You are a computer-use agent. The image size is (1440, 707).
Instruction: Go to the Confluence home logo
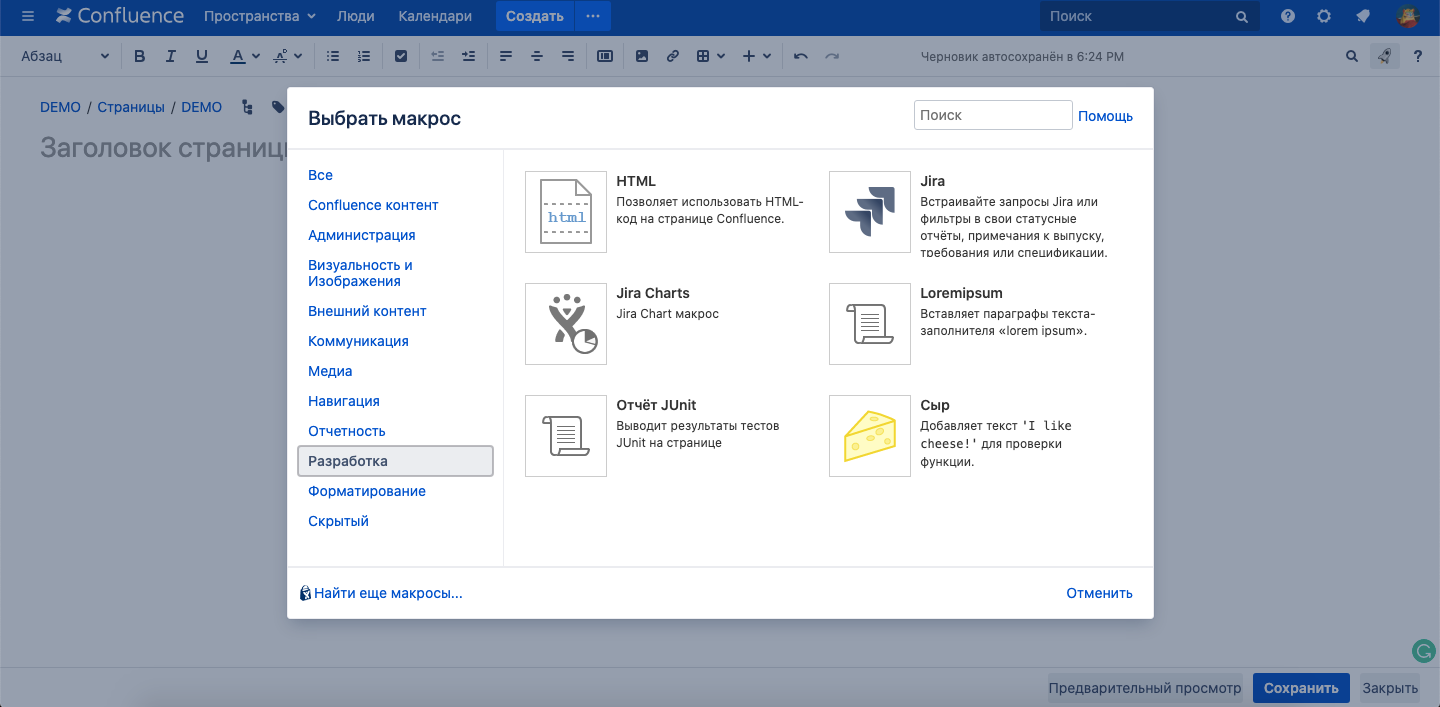pyautogui.click(x=120, y=16)
